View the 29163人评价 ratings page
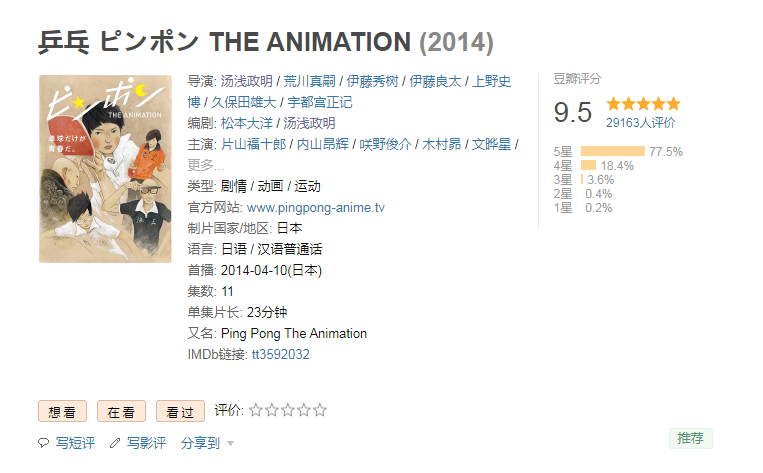763x473 pixels. pos(640,122)
